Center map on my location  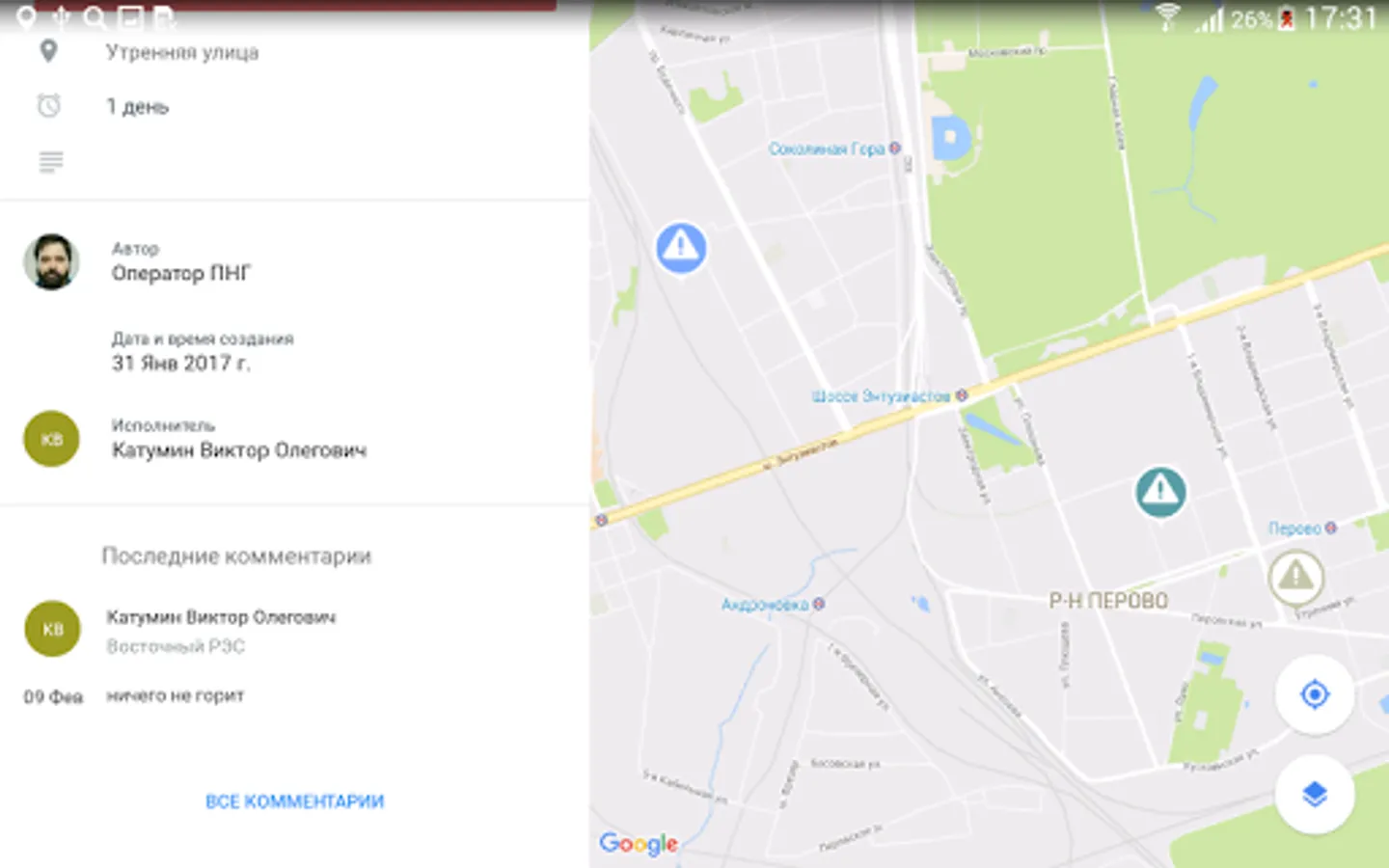[1315, 694]
